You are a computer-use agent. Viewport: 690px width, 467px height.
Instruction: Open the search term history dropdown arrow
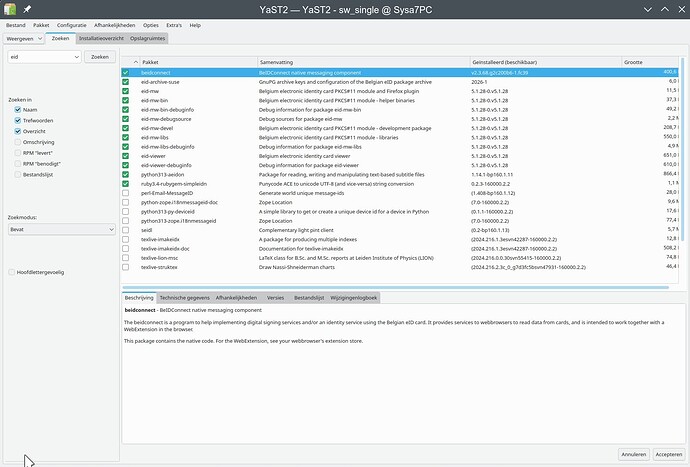pos(77,57)
